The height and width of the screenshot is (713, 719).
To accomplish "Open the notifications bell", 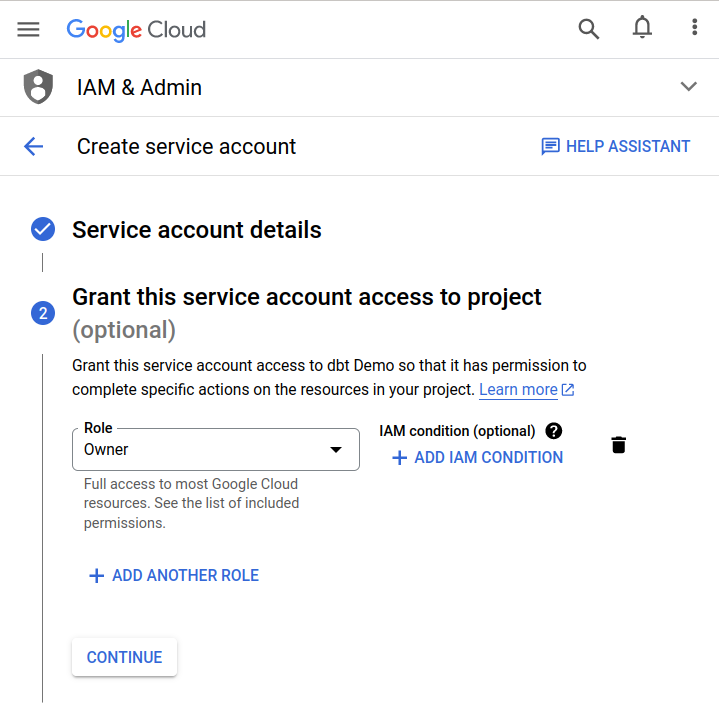I will [642, 29].
